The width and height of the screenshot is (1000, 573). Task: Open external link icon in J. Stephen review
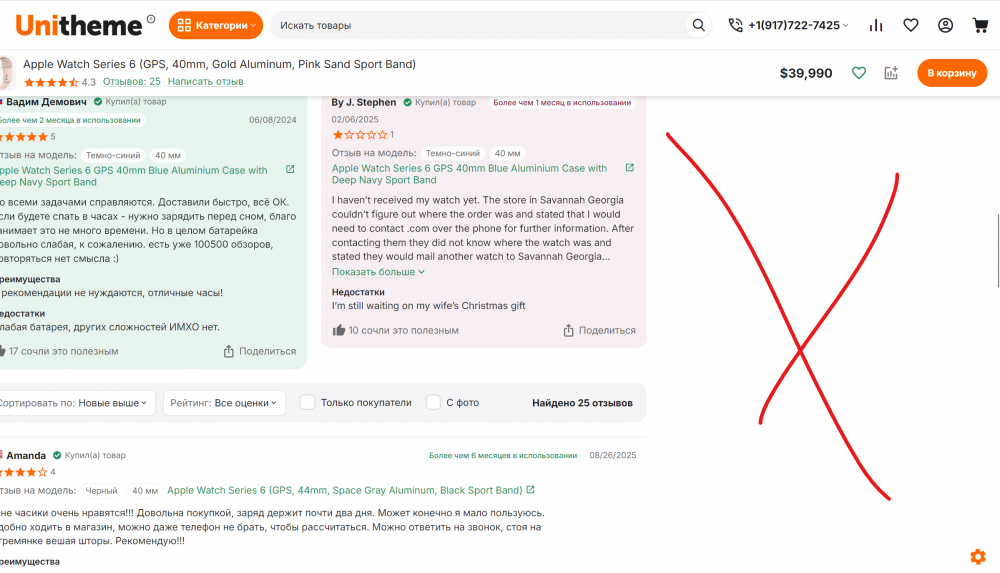coord(629,167)
